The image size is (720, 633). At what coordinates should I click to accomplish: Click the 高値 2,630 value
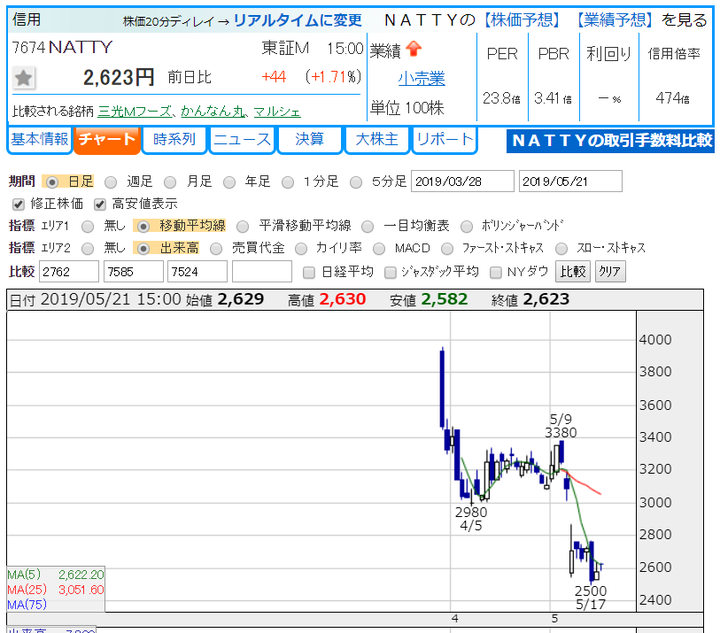pos(343,300)
